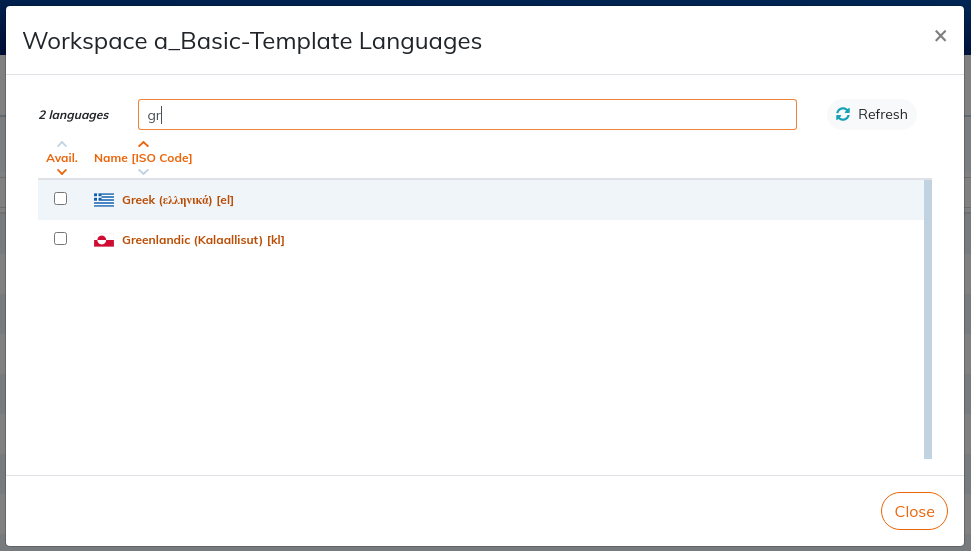Screen dimensions: 971x551
Task: Enable the Greenlandic language checkbox
Action: point(60,238)
